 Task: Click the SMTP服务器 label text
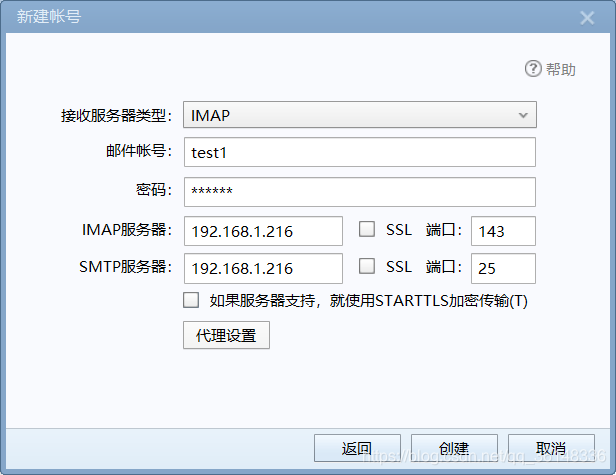click(126, 267)
